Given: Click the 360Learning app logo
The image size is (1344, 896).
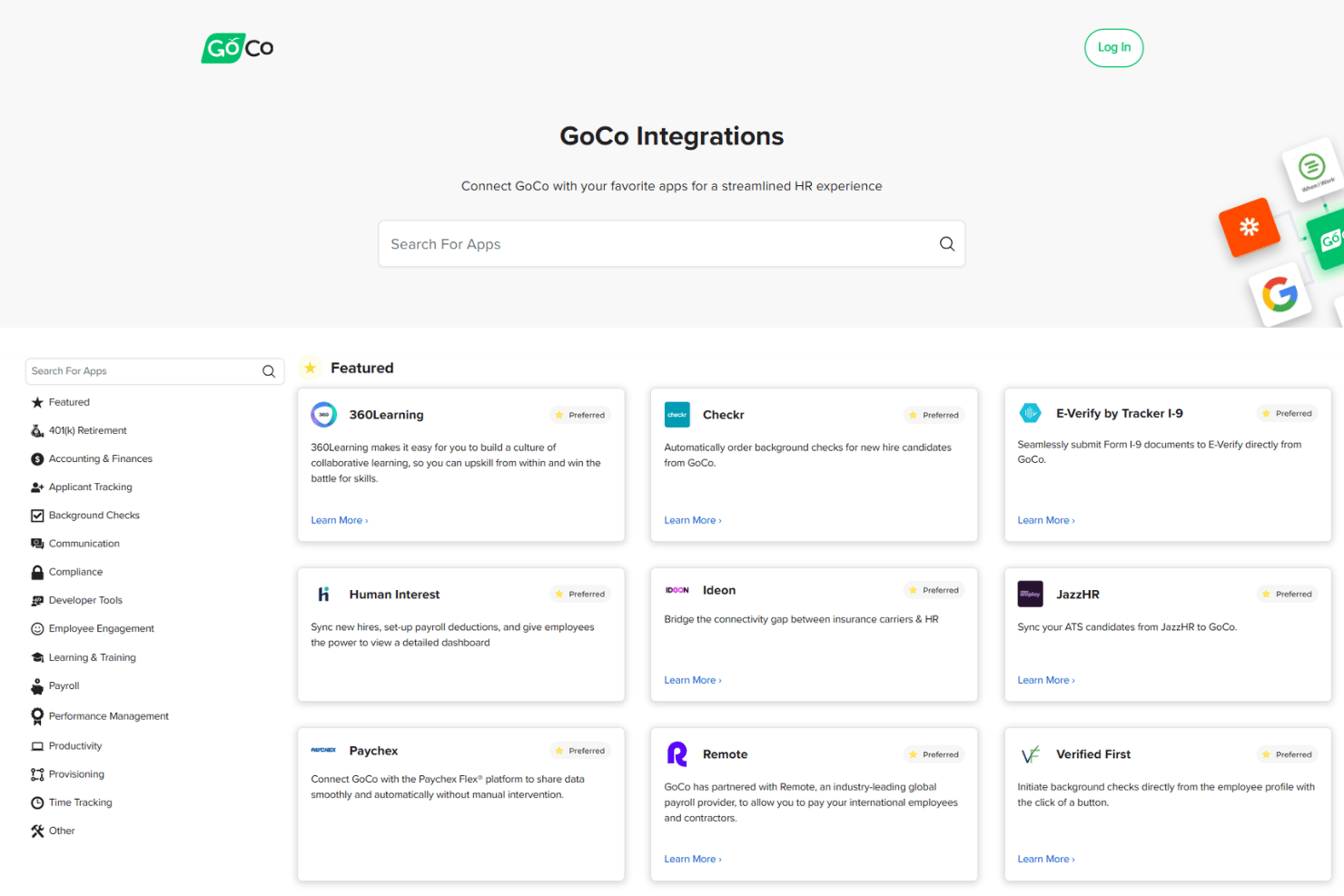Looking at the screenshot, I should point(323,415).
